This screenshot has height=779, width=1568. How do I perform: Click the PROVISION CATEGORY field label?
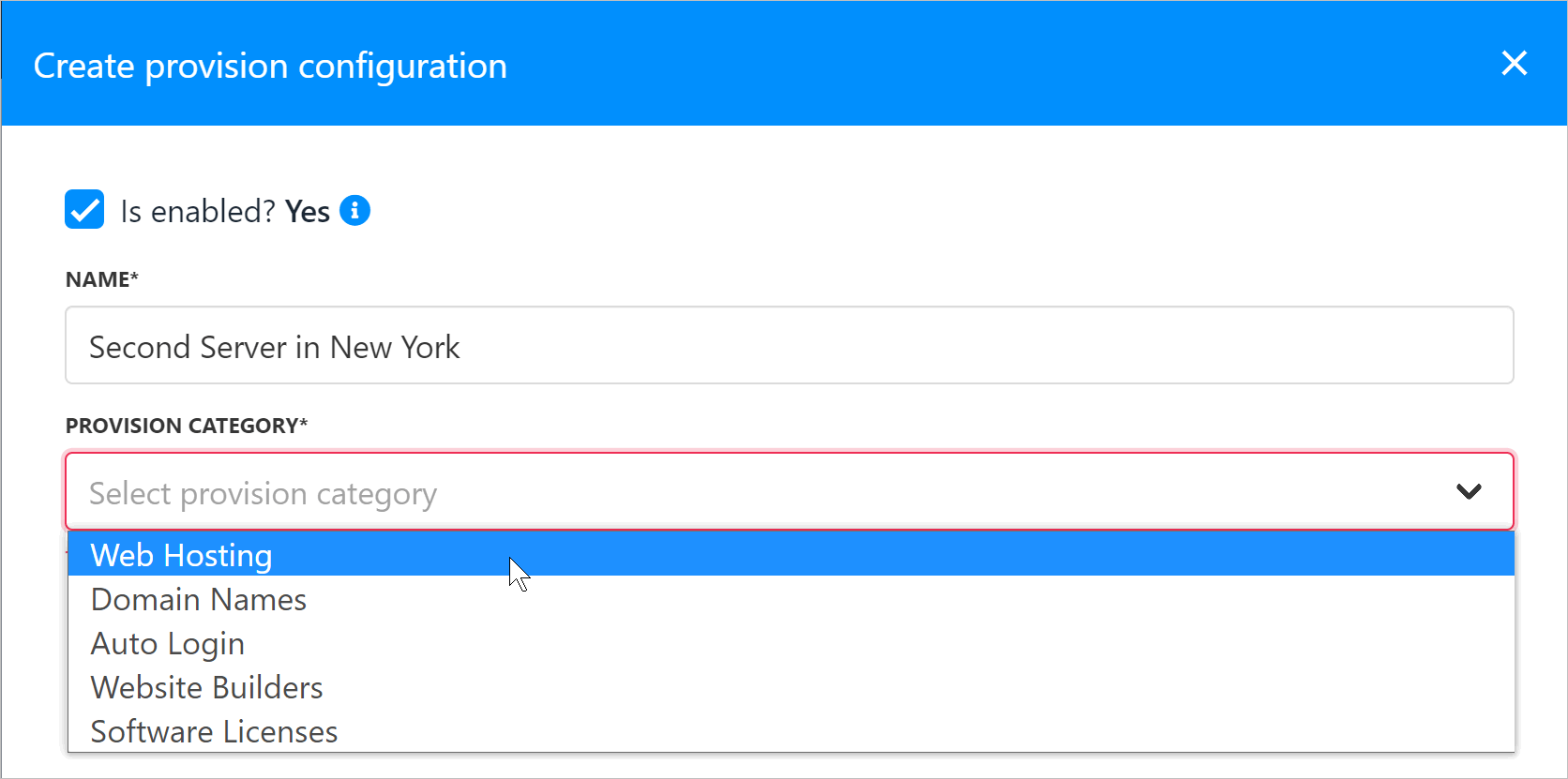pos(187,426)
